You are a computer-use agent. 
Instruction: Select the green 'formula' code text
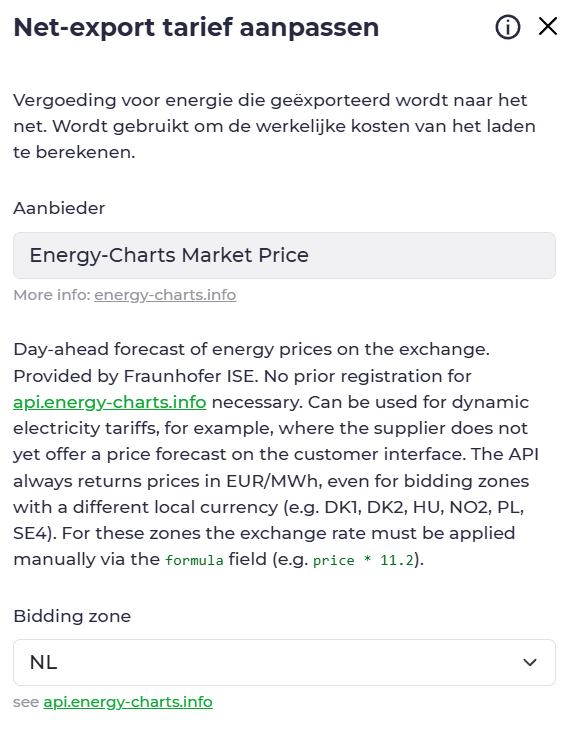click(194, 560)
